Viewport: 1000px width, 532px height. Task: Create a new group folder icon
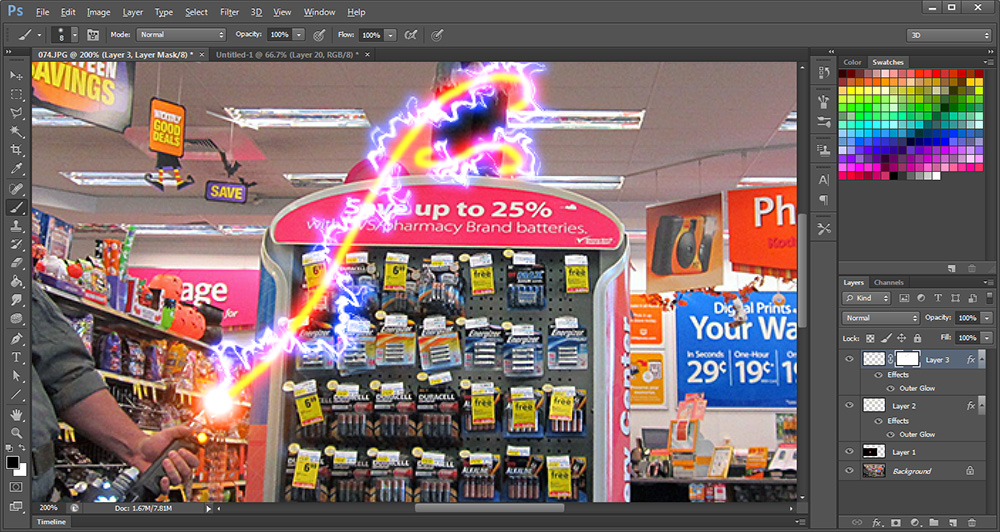coord(934,522)
